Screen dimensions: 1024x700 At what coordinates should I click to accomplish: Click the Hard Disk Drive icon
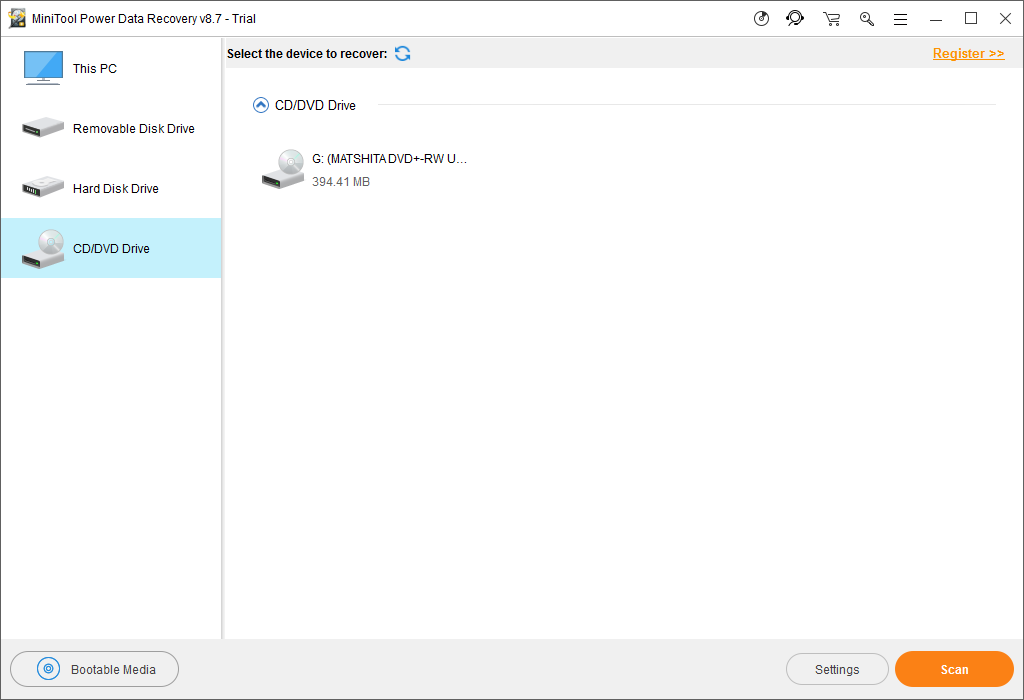43,187
